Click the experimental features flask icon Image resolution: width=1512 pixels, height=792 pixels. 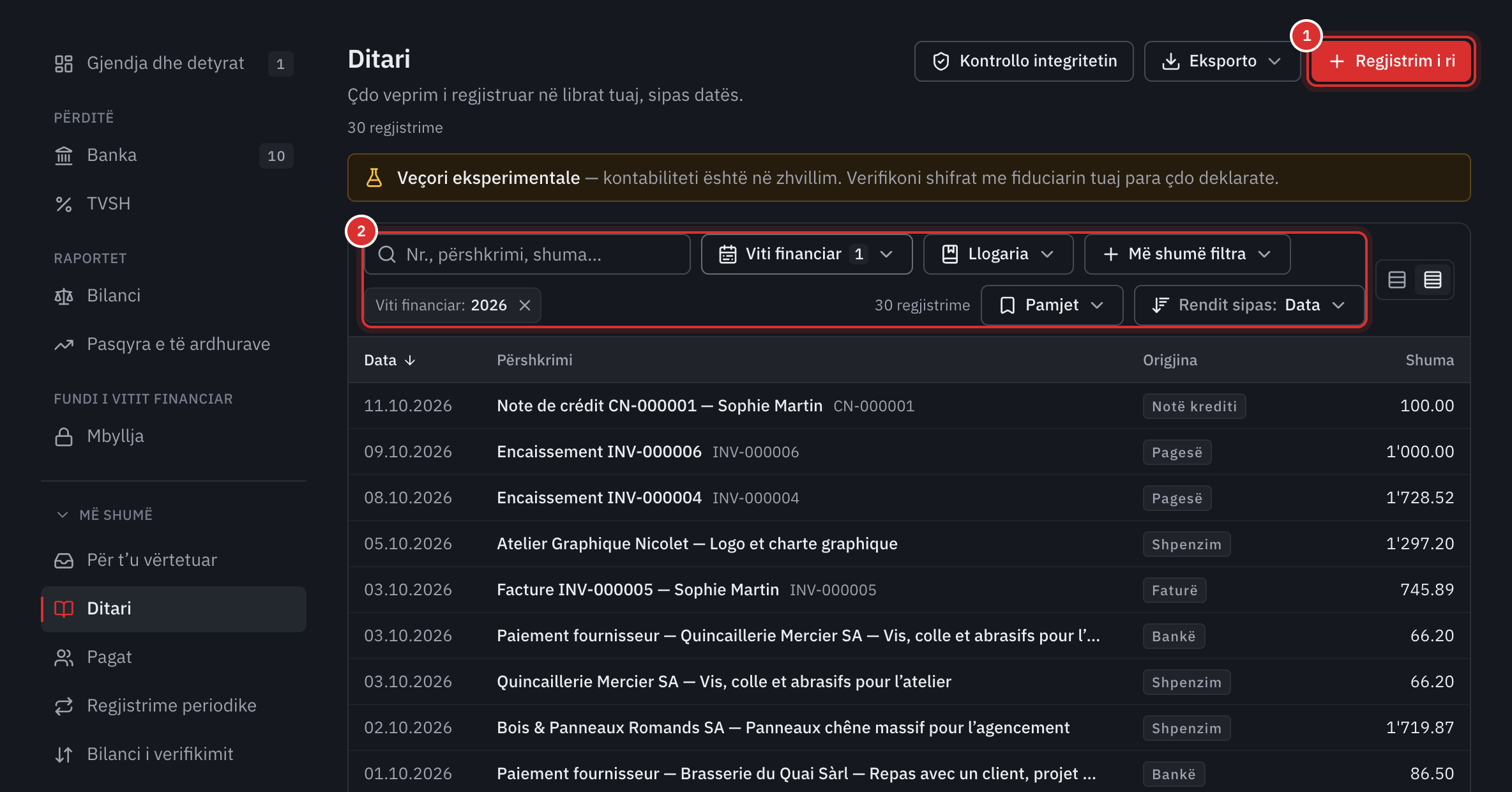click(374, 178)
